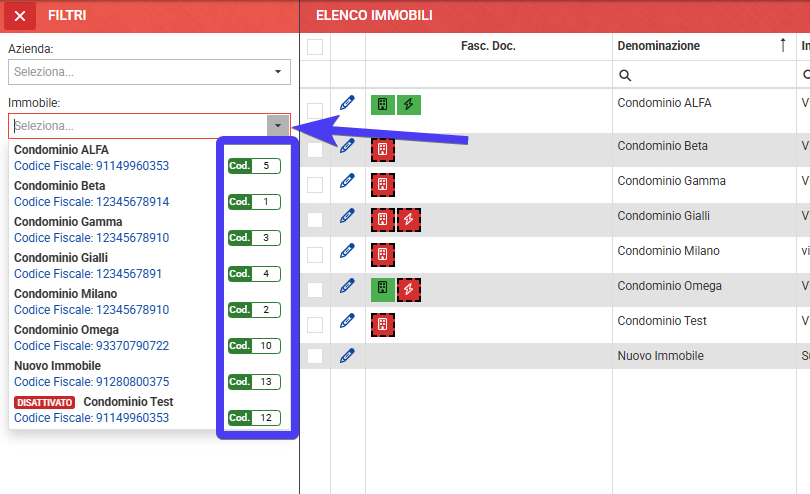Open green building document icon for Condominio ALFA
Viewport: 810px width, 494px height.
[x=383, y=104]
